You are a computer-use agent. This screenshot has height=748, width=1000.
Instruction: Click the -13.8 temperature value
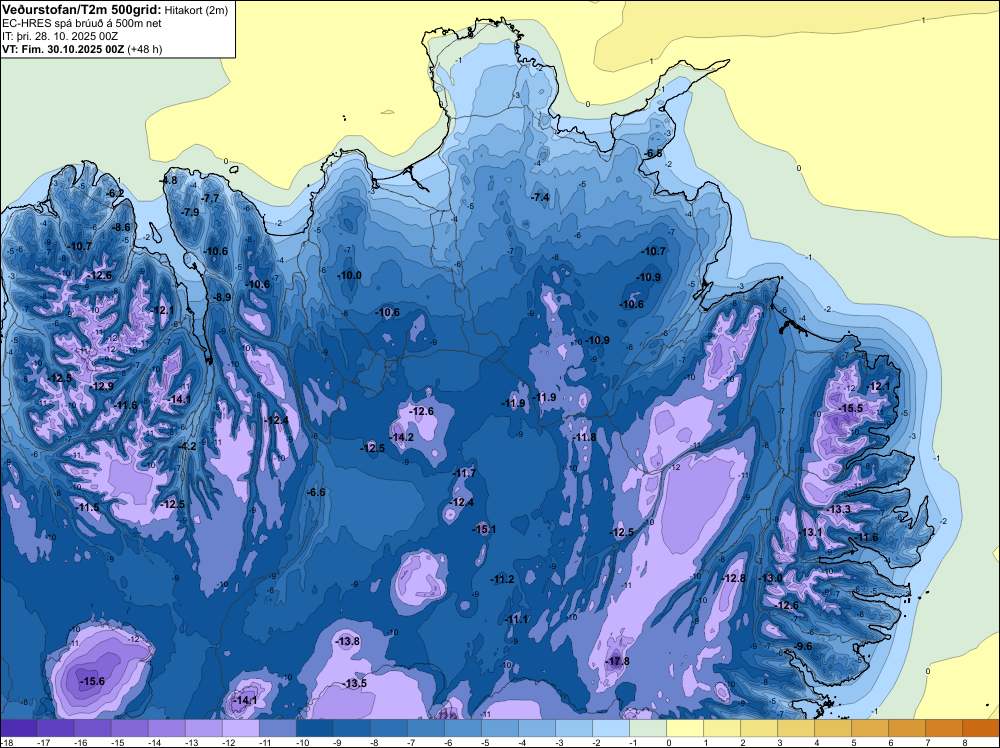tap(348, 641)
